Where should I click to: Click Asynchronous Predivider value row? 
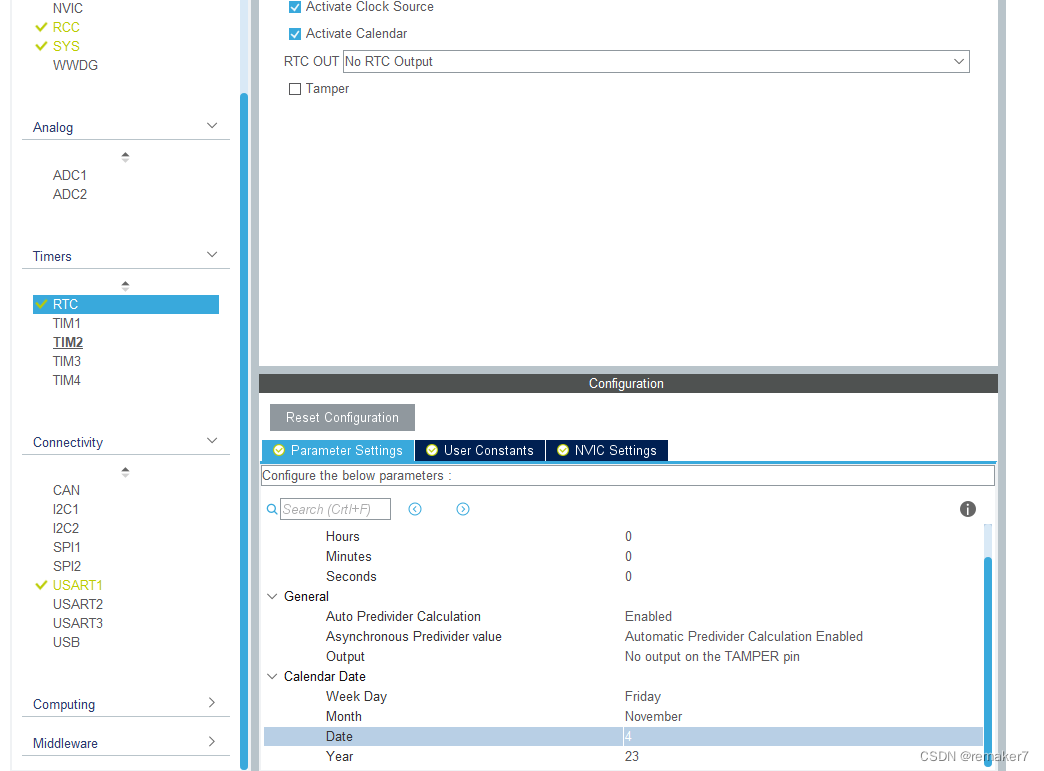(x=623, y=637)
